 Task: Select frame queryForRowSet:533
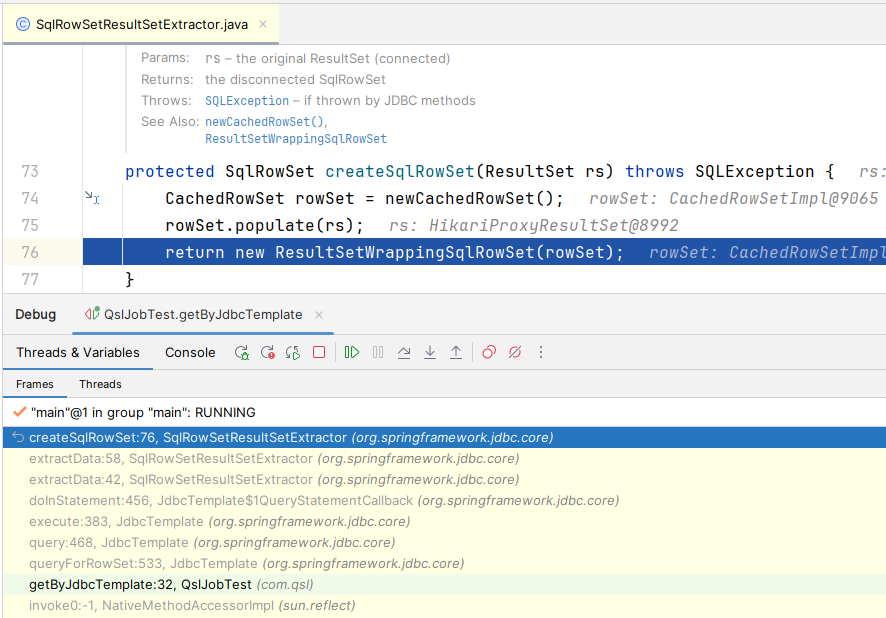(x=444, y=563)
